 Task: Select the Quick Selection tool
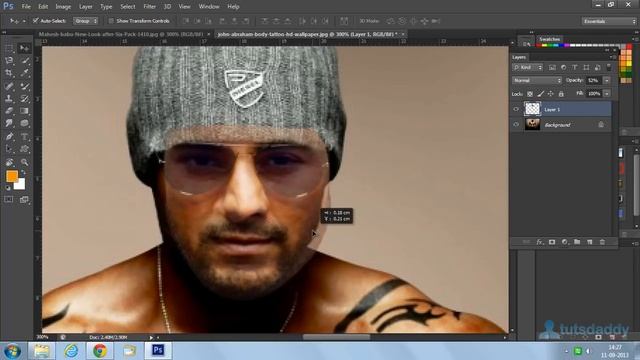tap(24, 61)
